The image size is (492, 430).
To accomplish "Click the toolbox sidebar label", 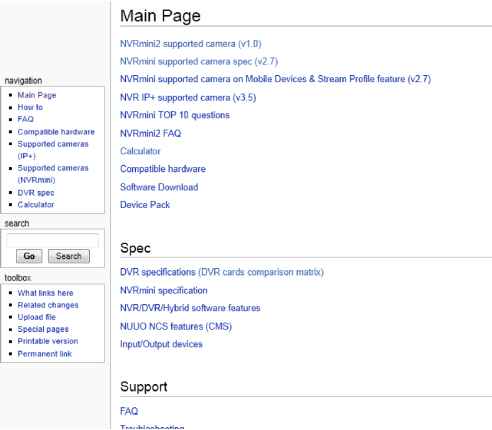I will coord(18,277).
